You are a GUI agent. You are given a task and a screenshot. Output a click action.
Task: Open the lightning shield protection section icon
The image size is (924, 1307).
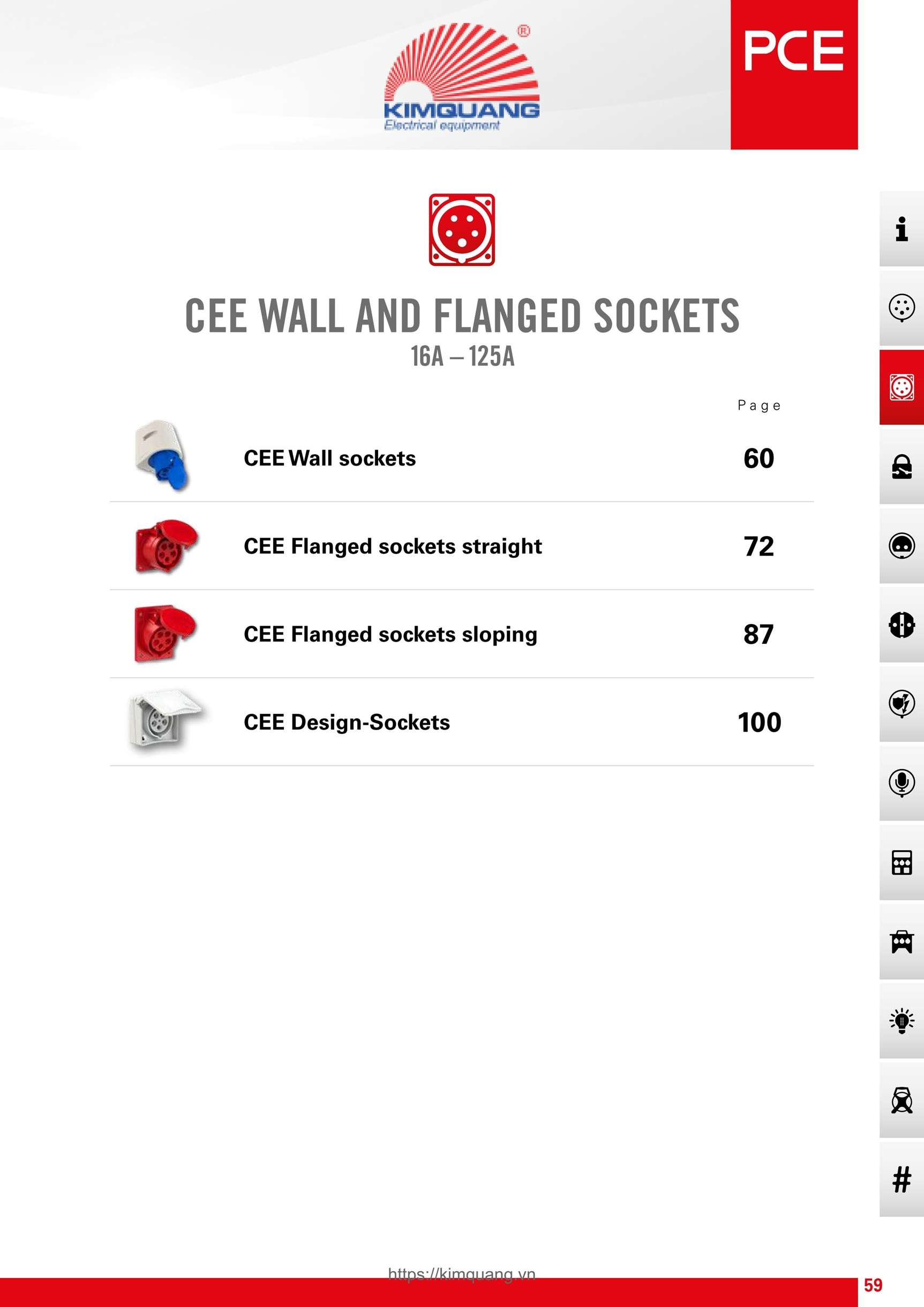[901, 704]
